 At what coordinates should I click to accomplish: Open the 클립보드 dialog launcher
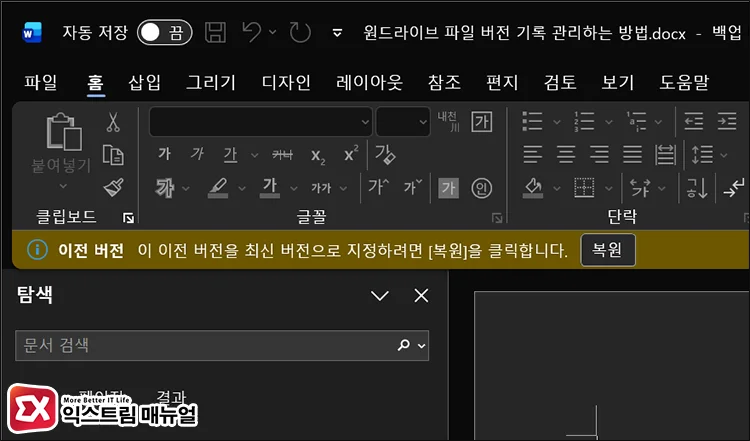[128, 218]
